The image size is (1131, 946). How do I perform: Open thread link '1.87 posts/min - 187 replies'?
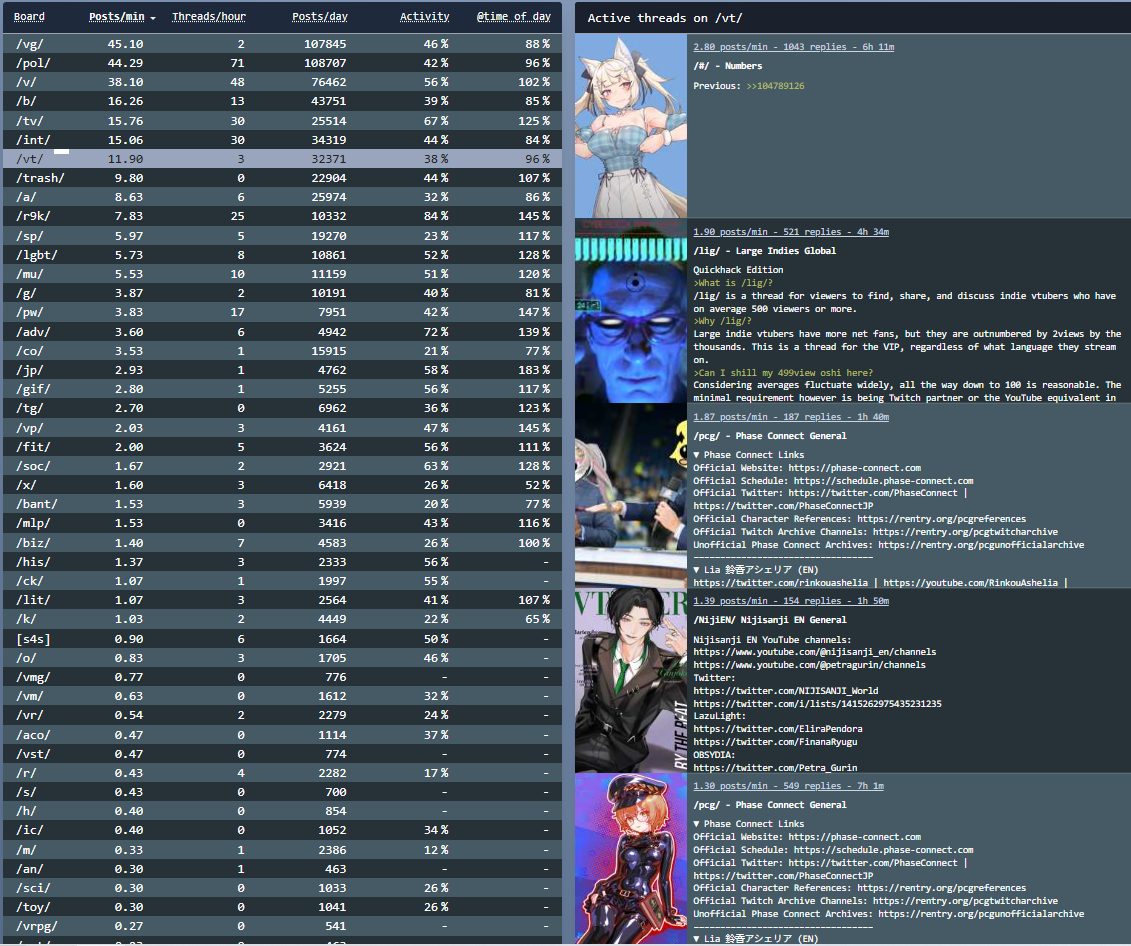791,417
